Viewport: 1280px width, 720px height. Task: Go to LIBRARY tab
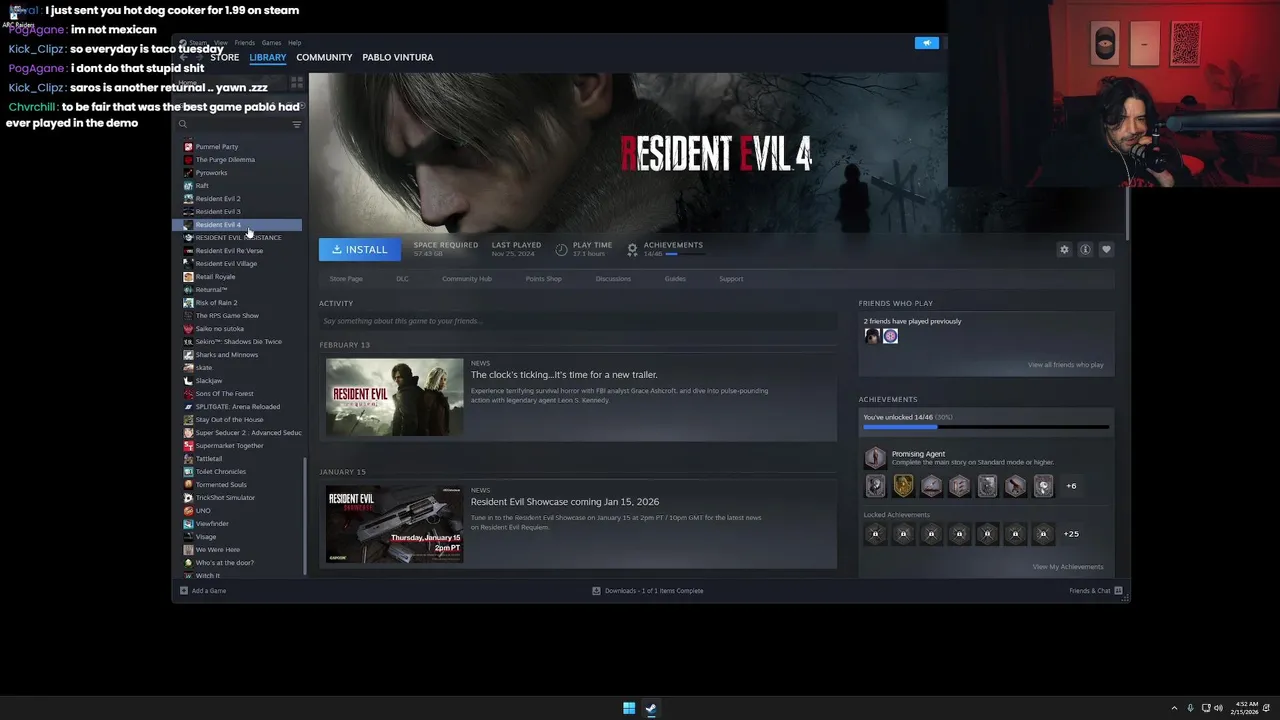pyautogui.click(x=267, y=57)
